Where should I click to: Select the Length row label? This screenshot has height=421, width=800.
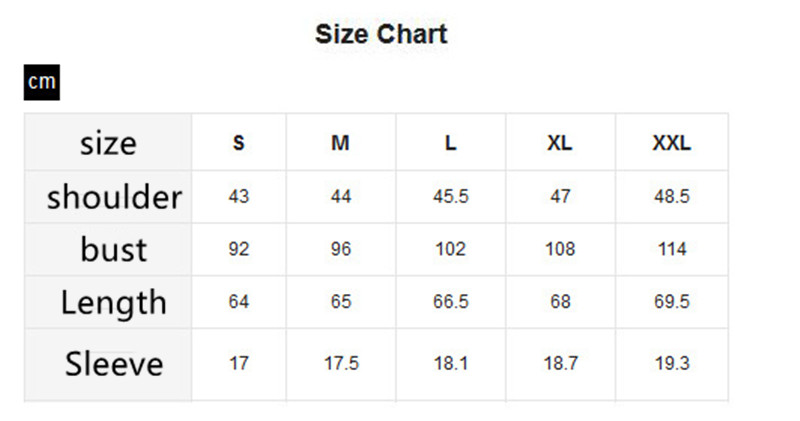[x=114, y=302]
